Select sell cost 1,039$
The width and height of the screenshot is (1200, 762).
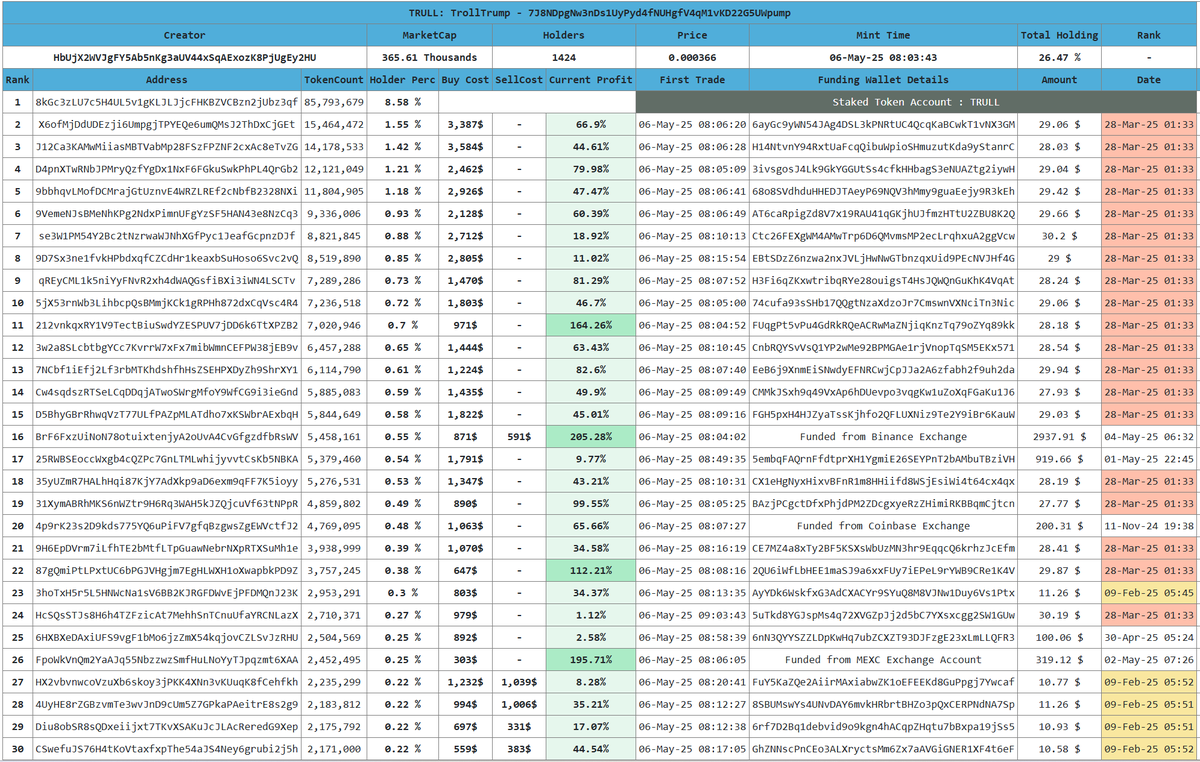519,682
